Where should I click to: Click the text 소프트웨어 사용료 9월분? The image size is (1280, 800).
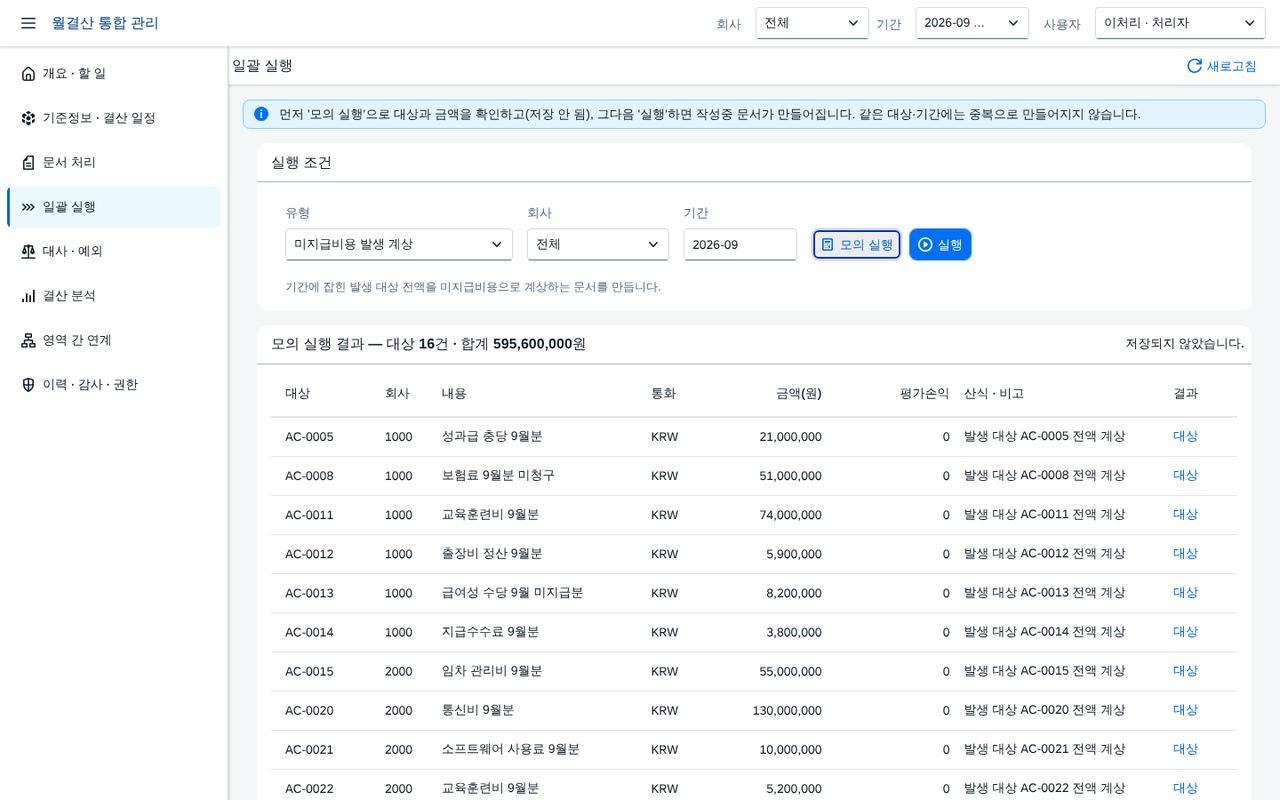tap(511, 749)
